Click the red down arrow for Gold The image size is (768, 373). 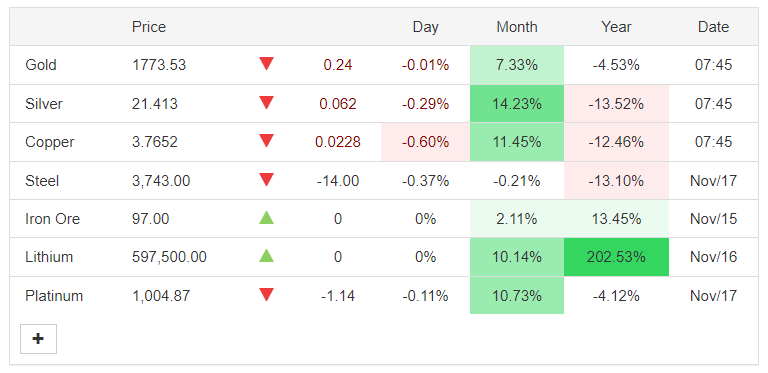coord(266,64)
